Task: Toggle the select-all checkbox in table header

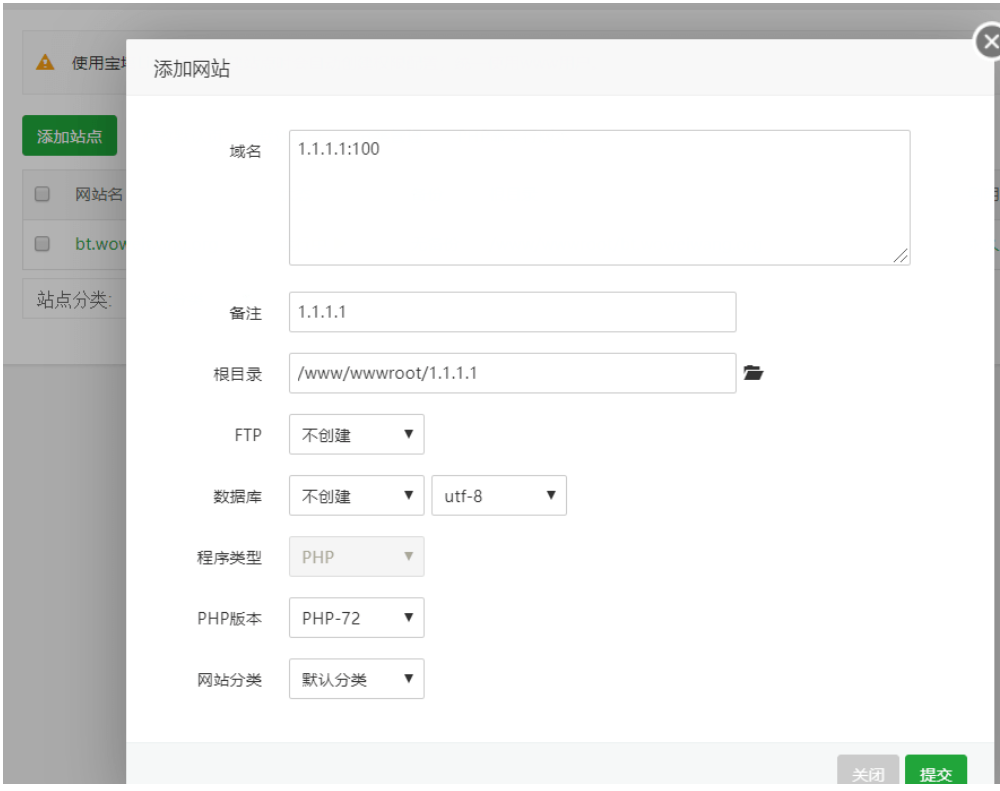Action: [x=43, y=194]
